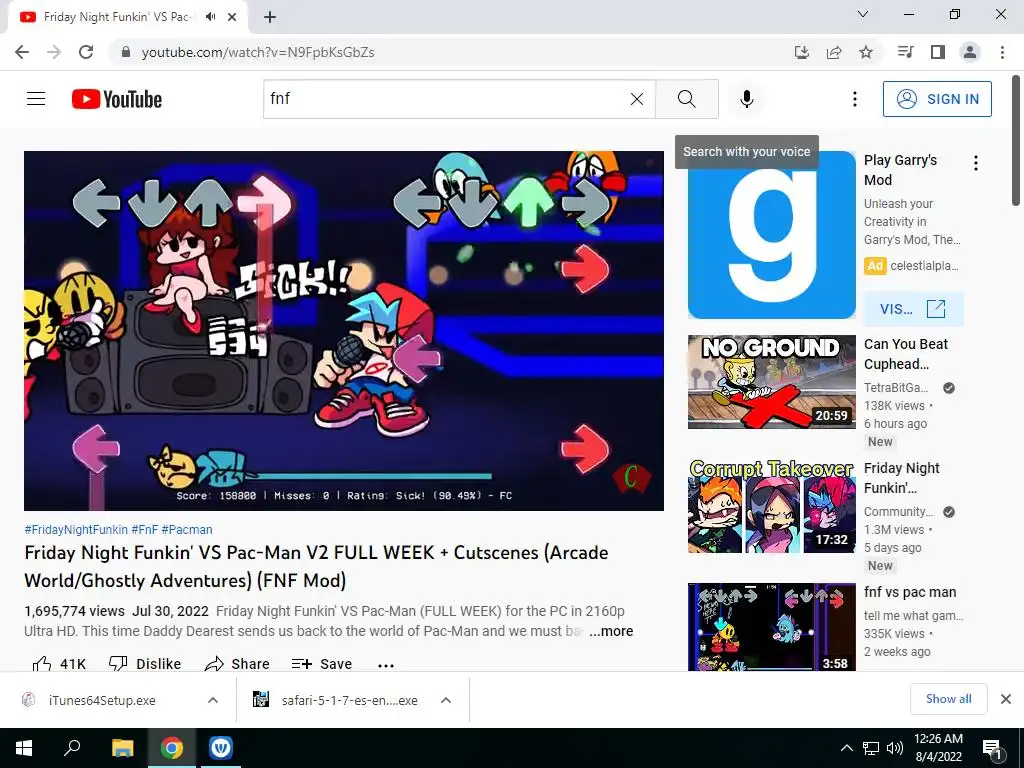
Task: Show hidden system tray icons
Action: (846, 748)
